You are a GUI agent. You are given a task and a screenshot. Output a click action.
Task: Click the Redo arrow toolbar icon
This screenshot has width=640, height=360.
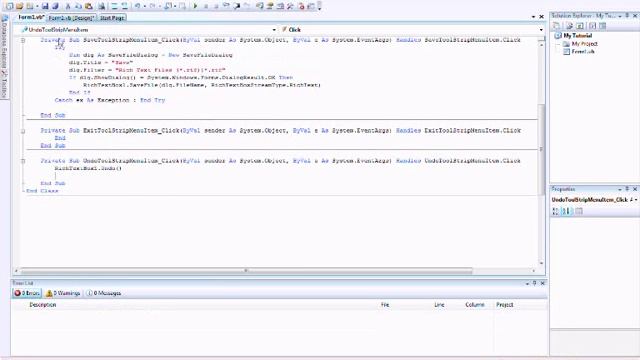point(152,6)
